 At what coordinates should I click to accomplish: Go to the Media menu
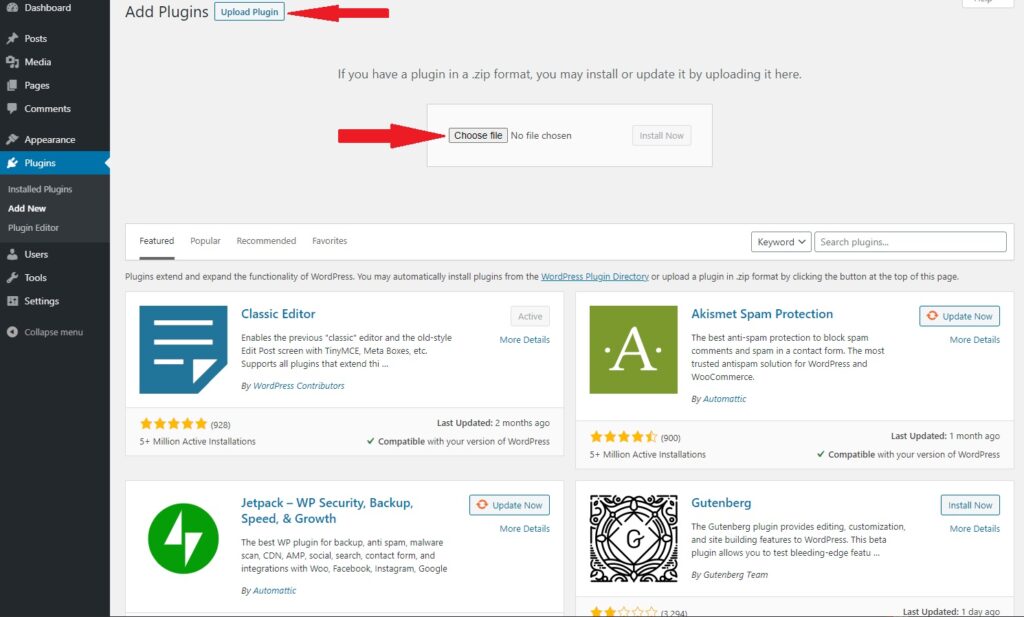point(37,62)
